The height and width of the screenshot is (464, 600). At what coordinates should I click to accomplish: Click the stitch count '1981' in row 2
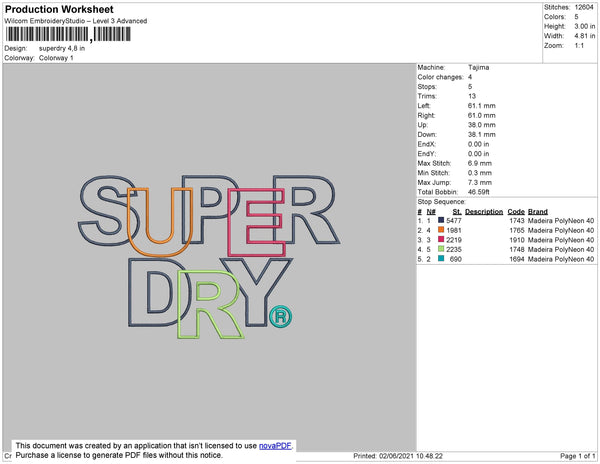click(x=454, y=230)
